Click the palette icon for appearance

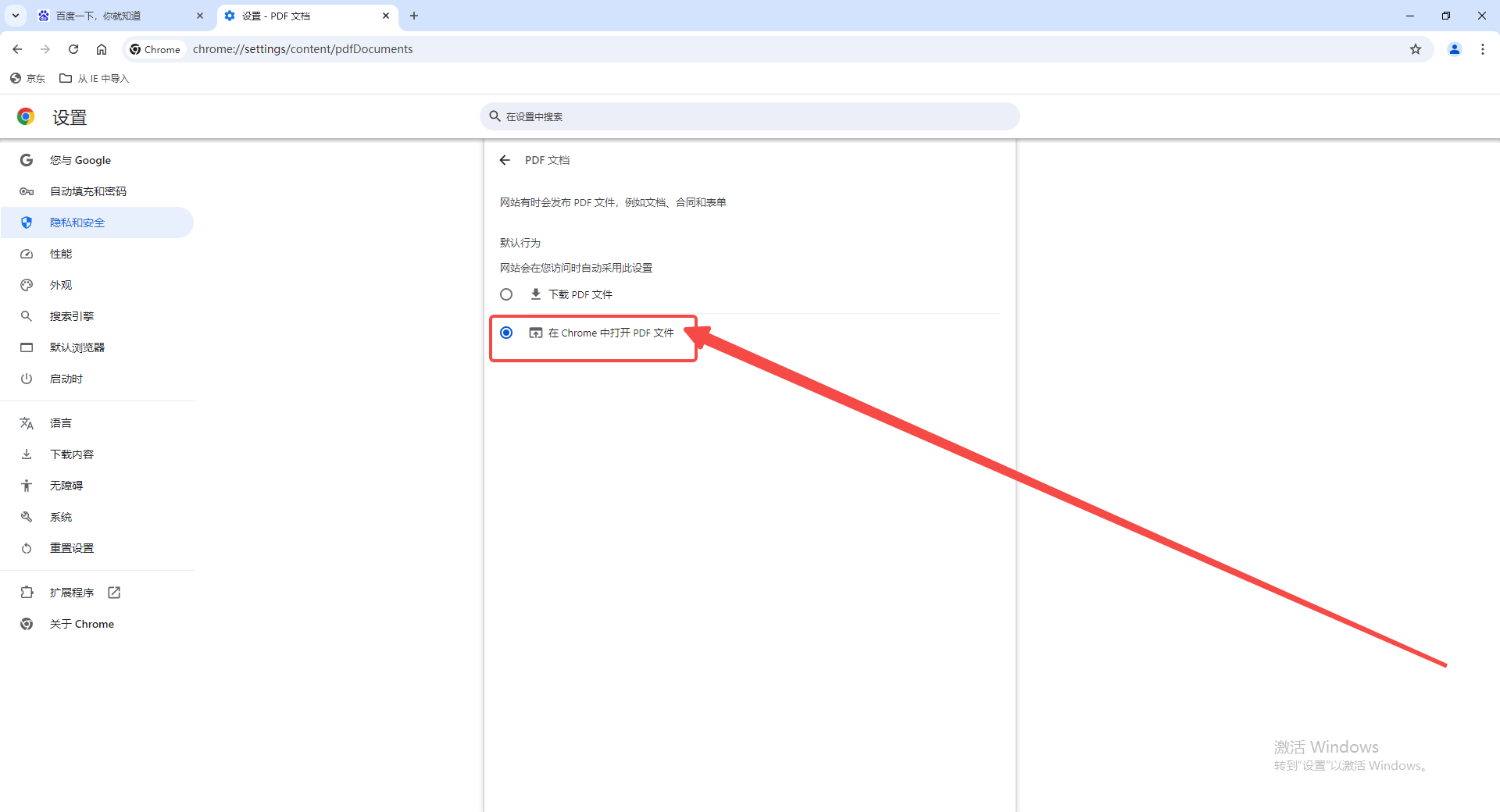(27, 285)
